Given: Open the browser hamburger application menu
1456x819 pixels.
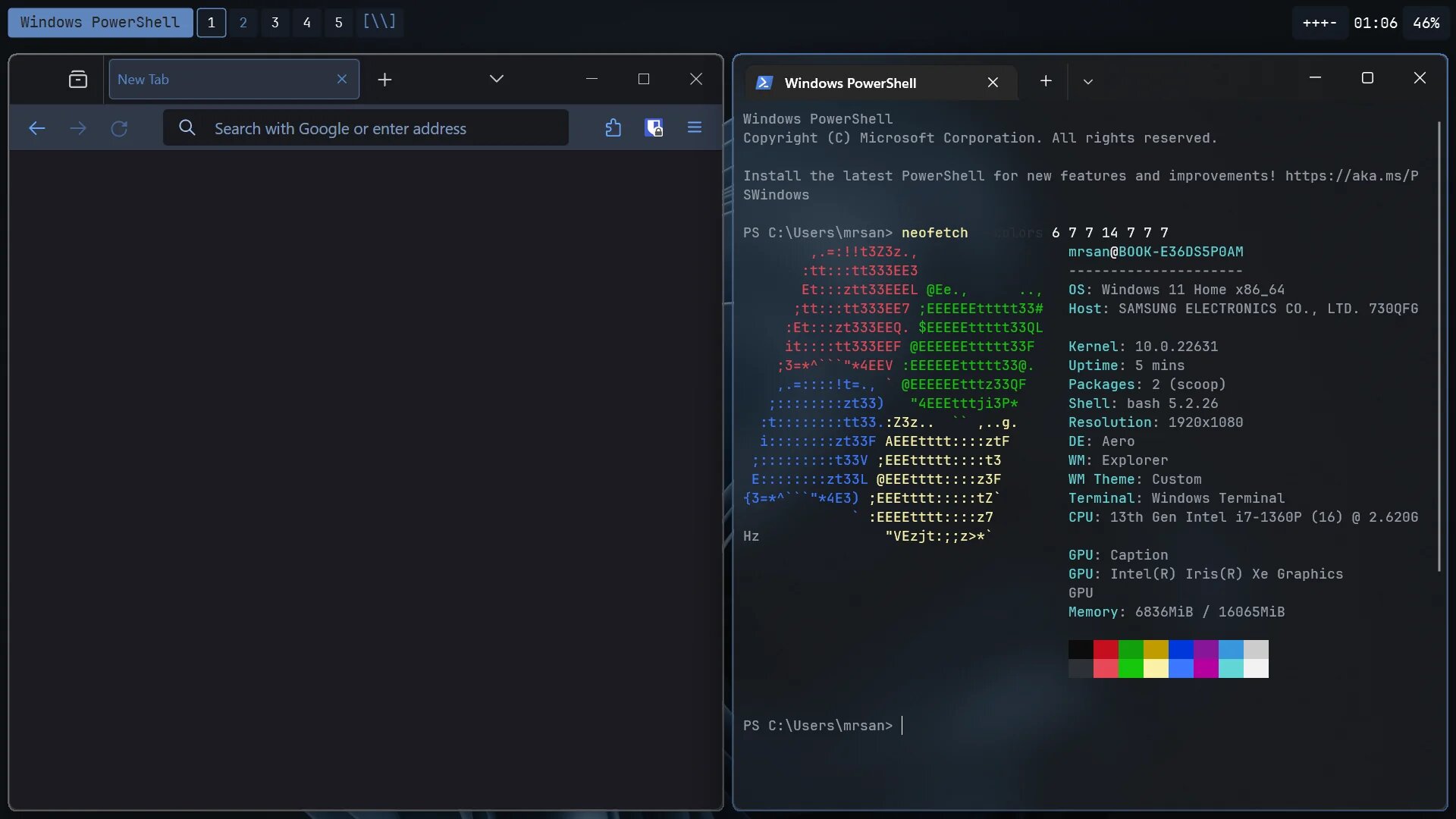Looking at the screenshot, I should point(695,127).
